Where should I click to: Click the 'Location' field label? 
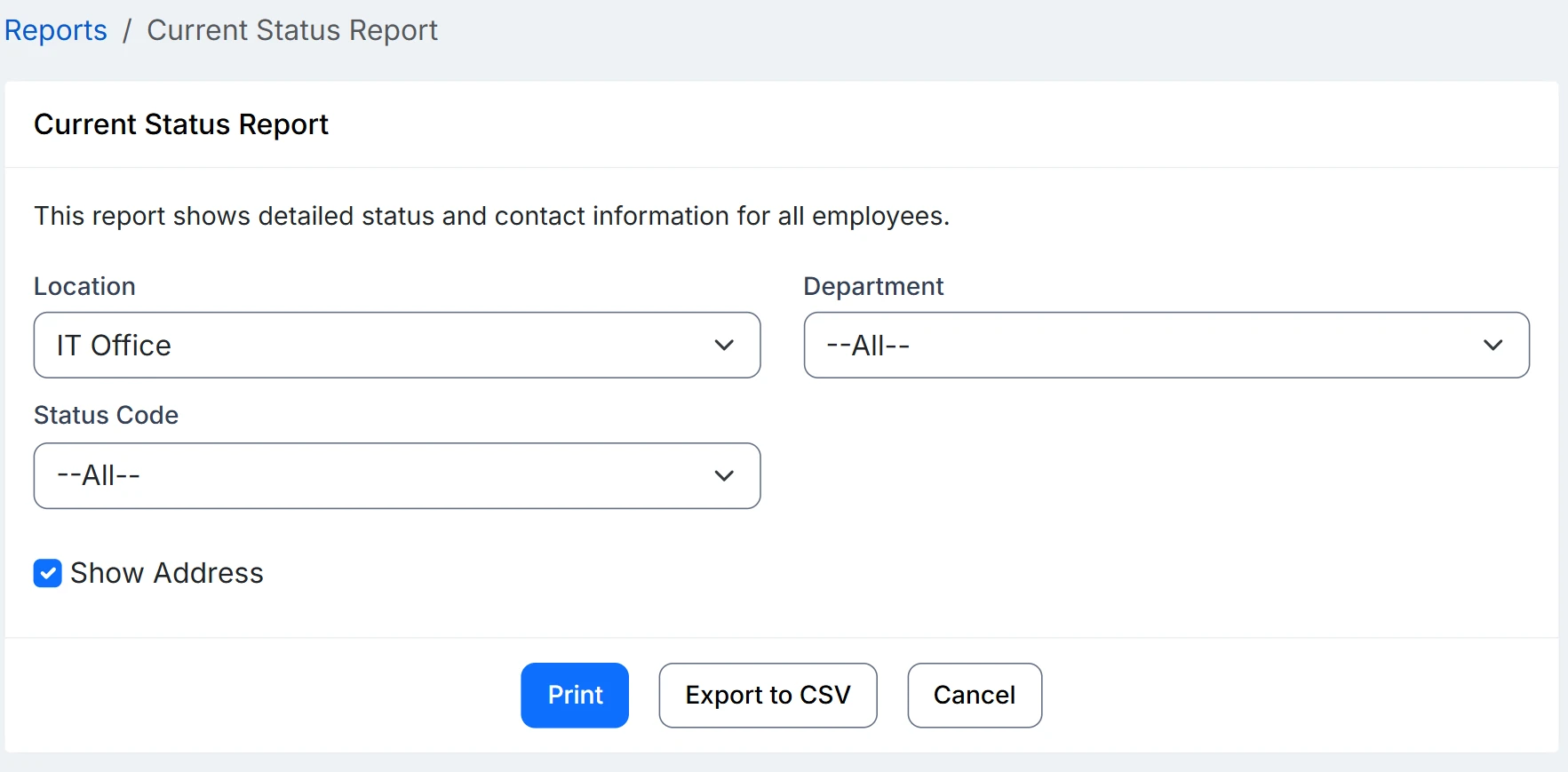point(84,286)
